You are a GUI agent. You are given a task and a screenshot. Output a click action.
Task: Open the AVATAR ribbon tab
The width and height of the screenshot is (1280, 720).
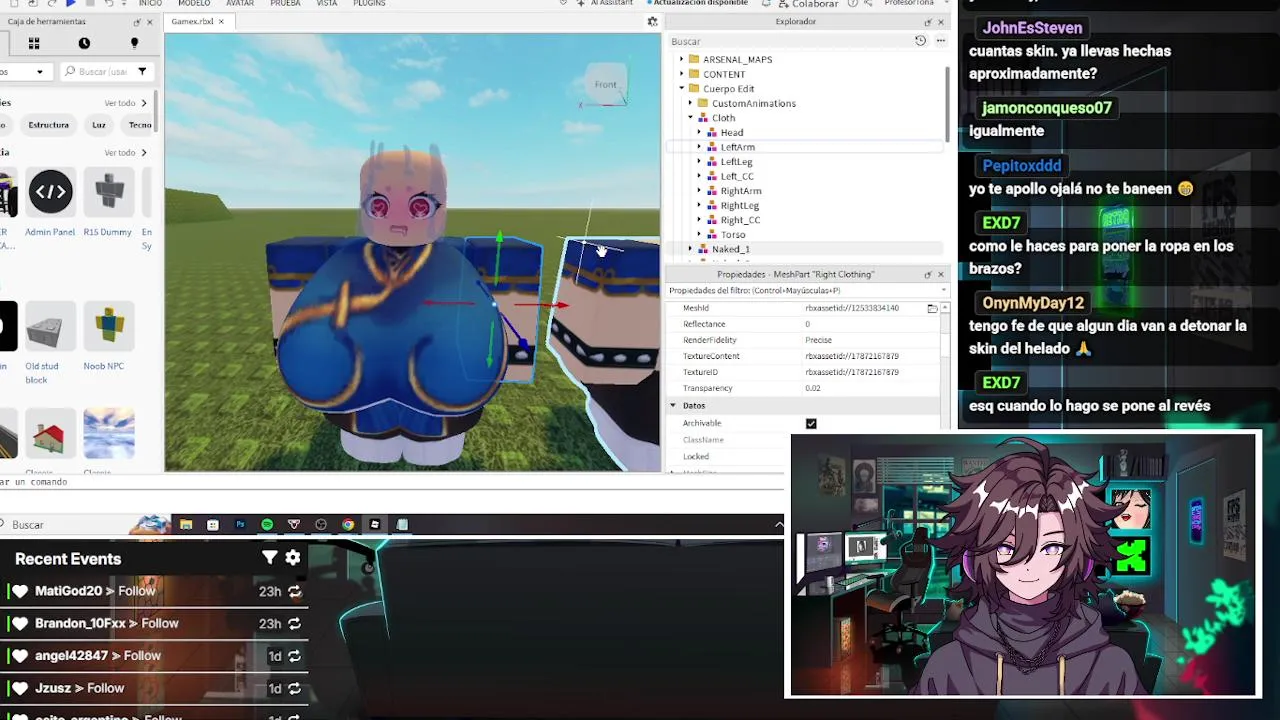click(239, 3)
